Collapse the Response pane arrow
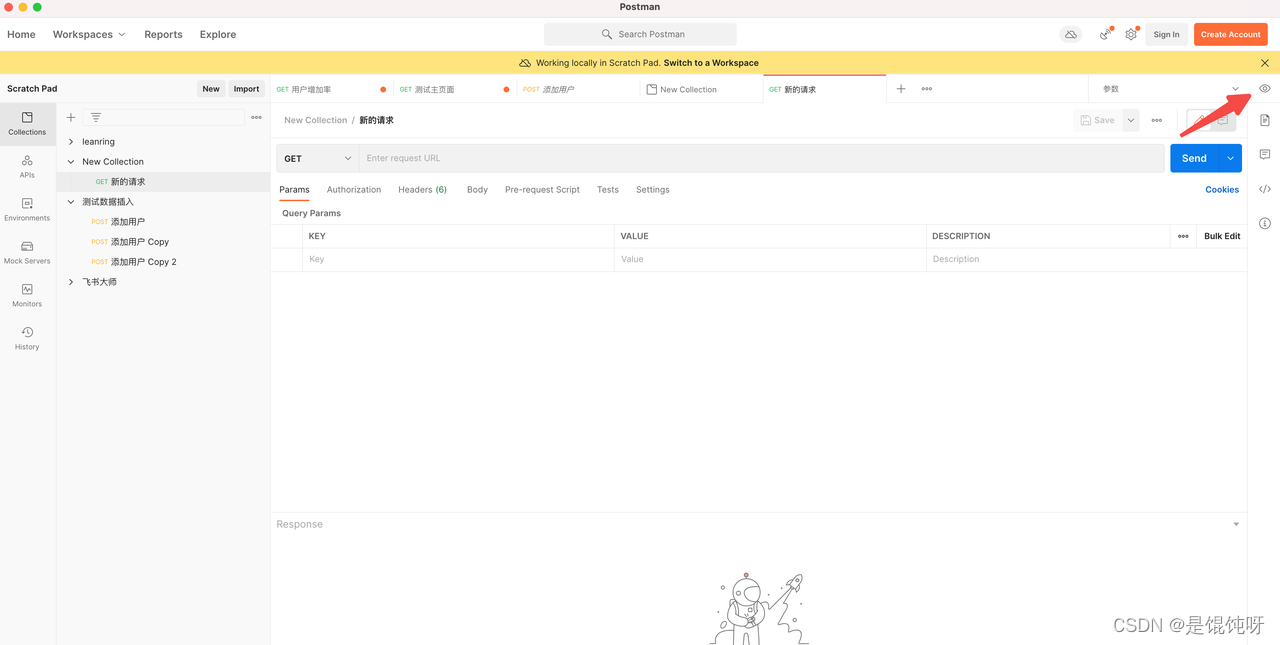This screenshot has height=645, width=1280. [x=1236, y=524]
